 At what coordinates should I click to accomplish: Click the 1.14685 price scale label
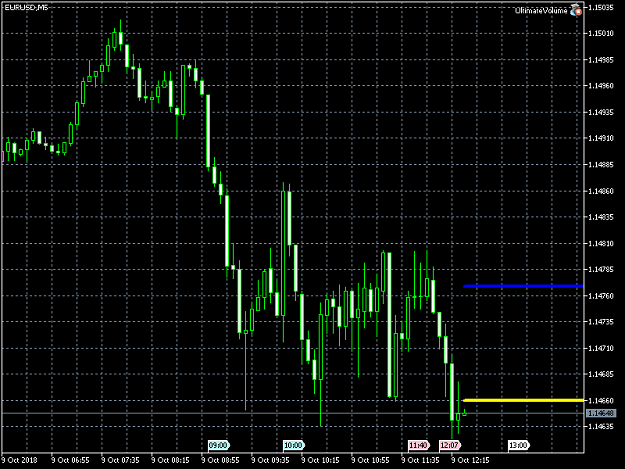(x=601, y=375)
